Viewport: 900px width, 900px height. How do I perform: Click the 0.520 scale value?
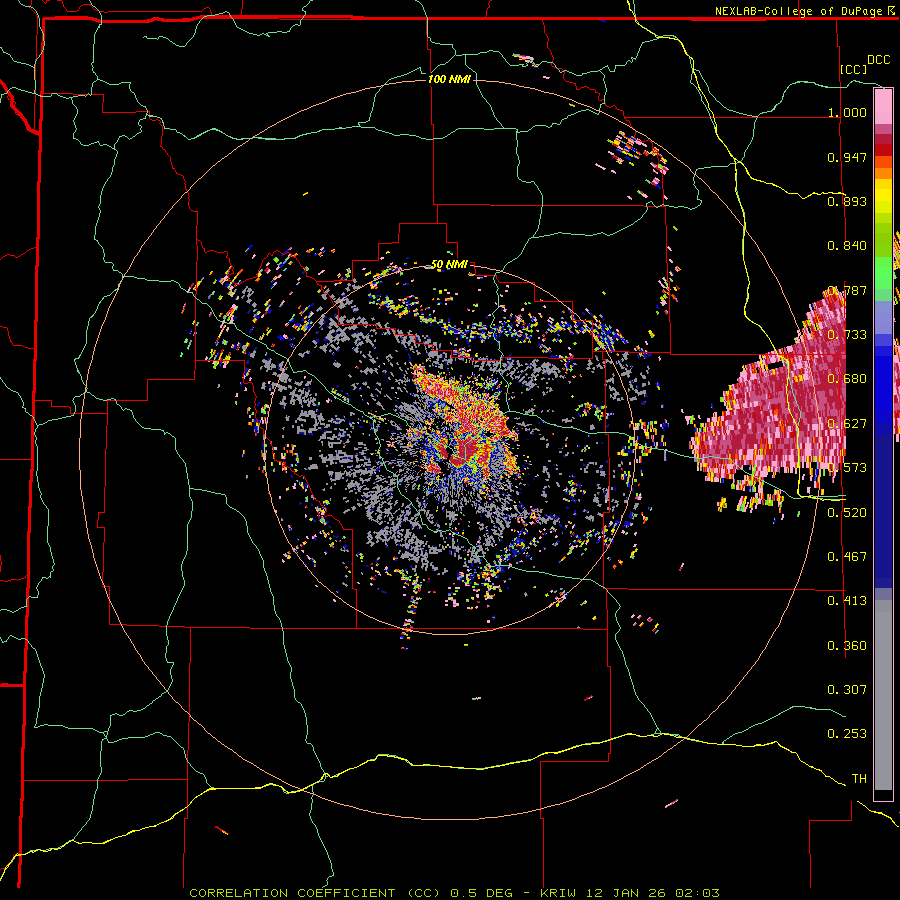click(847, 513)
